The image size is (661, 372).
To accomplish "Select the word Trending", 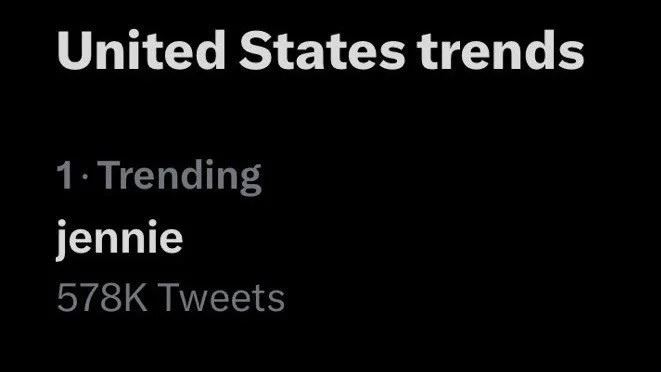I will click(x=180, y=177).
